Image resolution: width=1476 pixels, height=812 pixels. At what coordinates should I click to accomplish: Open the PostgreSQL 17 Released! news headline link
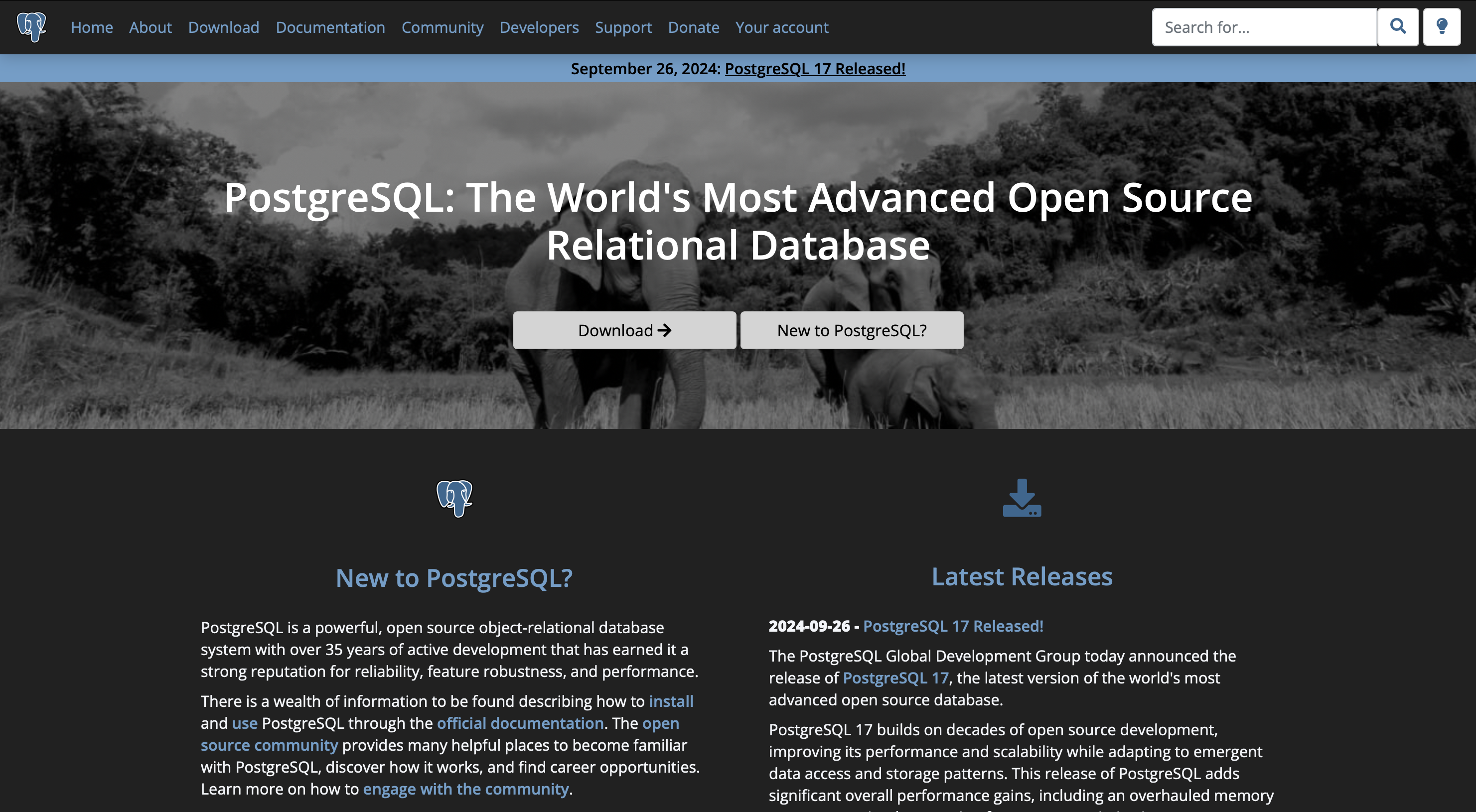tap(953, 626)
